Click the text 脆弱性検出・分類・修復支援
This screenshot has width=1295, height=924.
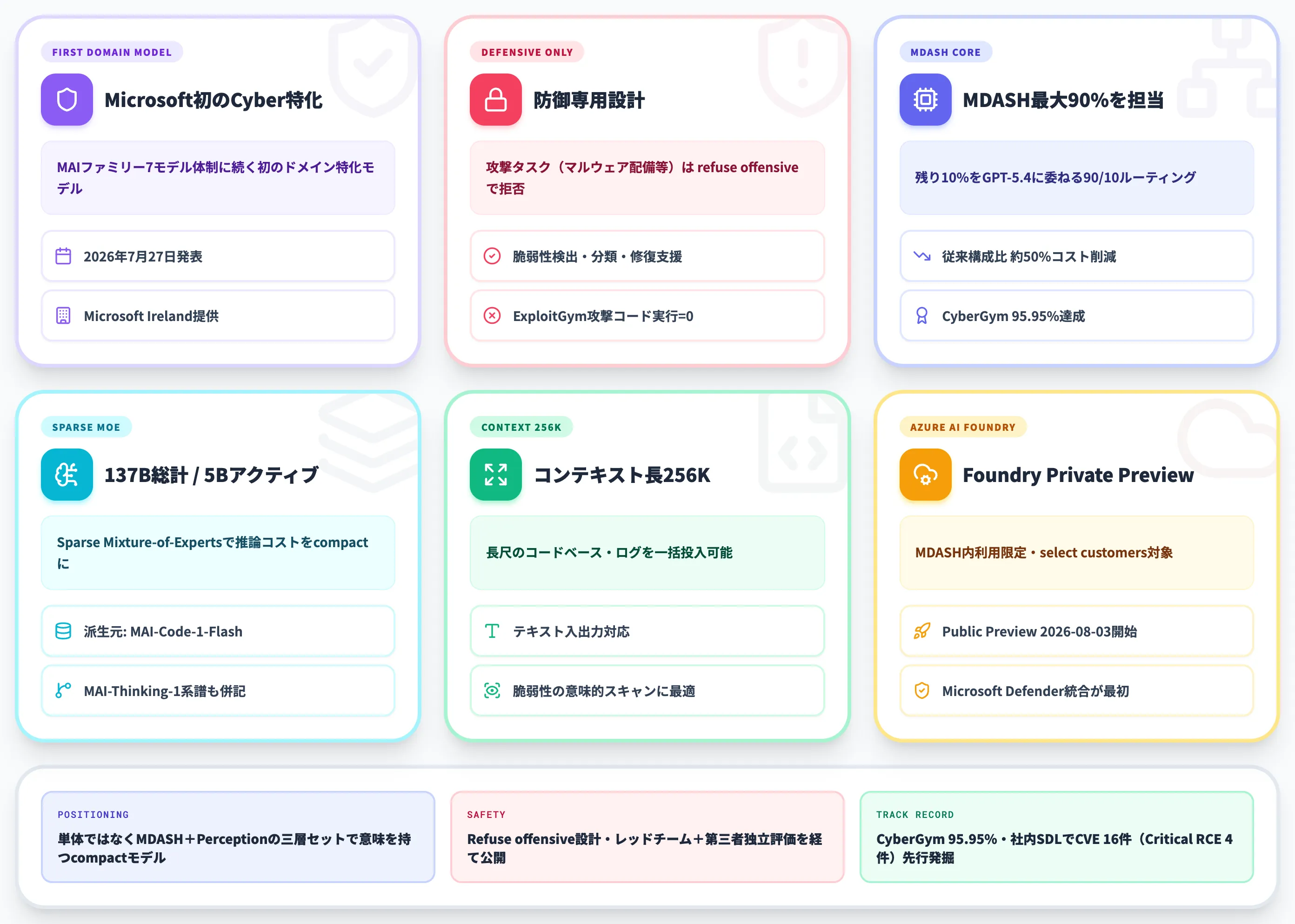(597, 257)
